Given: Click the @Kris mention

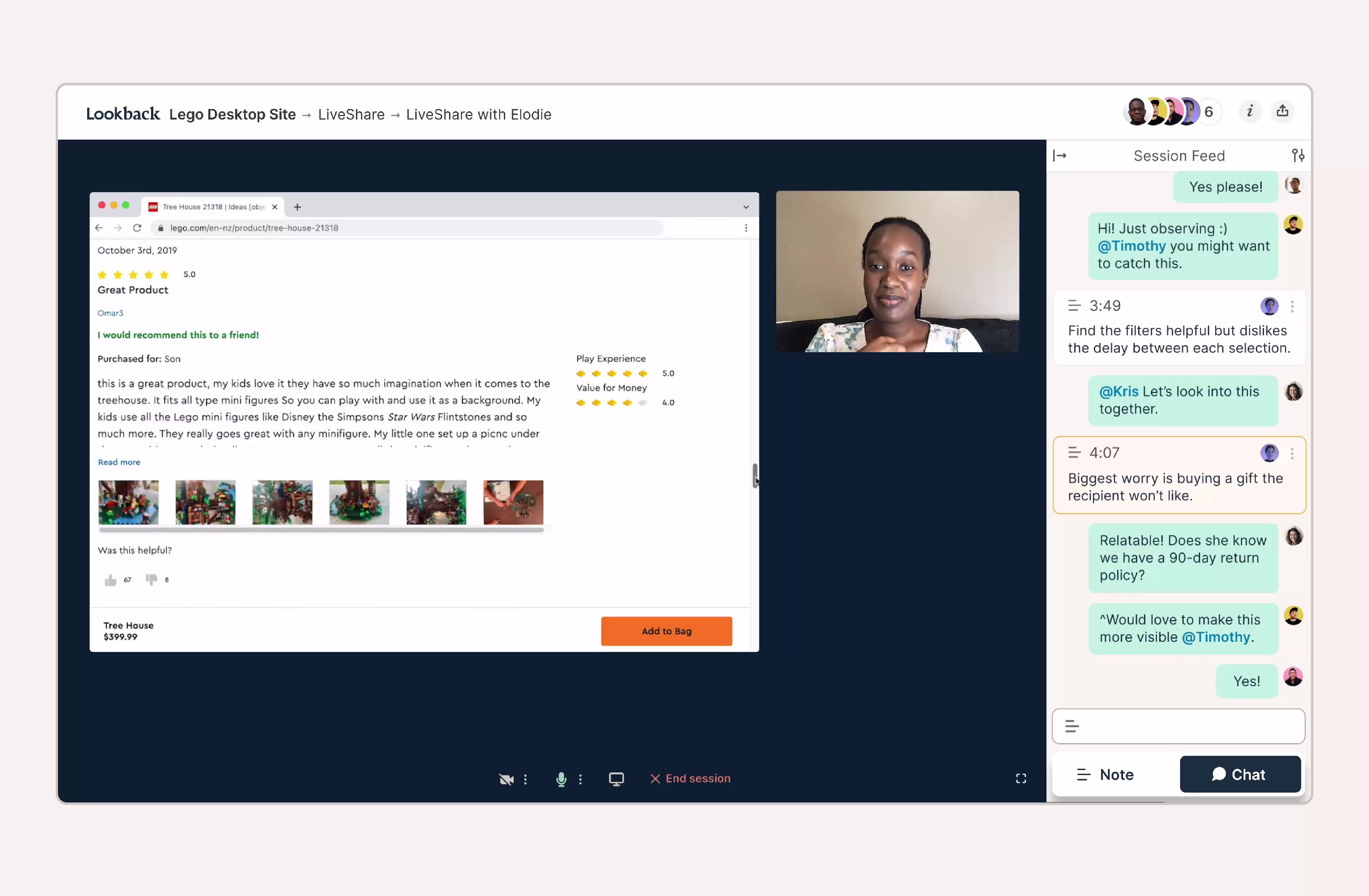Looking at the screenshot, I should click(1119, 391).
